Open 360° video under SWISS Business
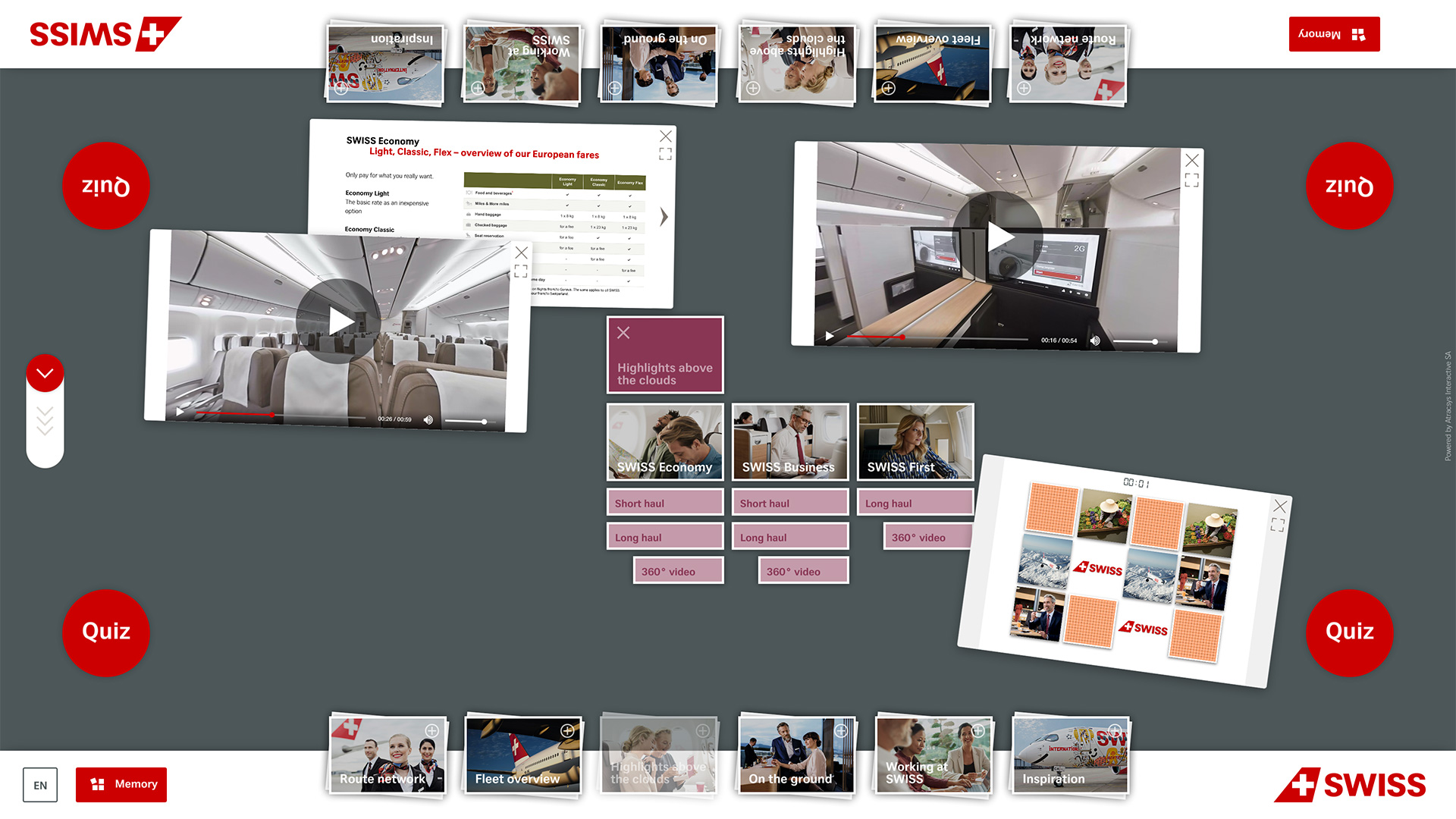 (x=804, y=571)
